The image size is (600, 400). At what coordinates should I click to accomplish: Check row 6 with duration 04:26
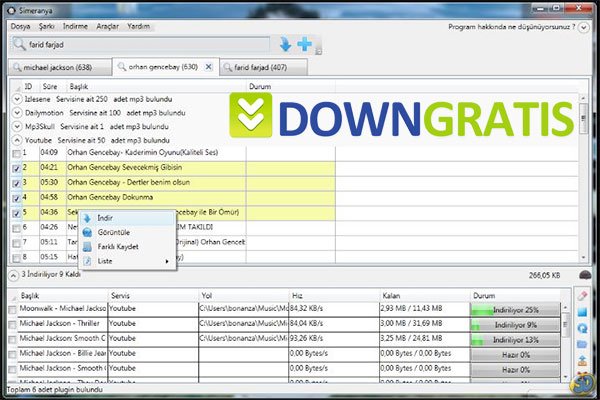coord(16,228)
